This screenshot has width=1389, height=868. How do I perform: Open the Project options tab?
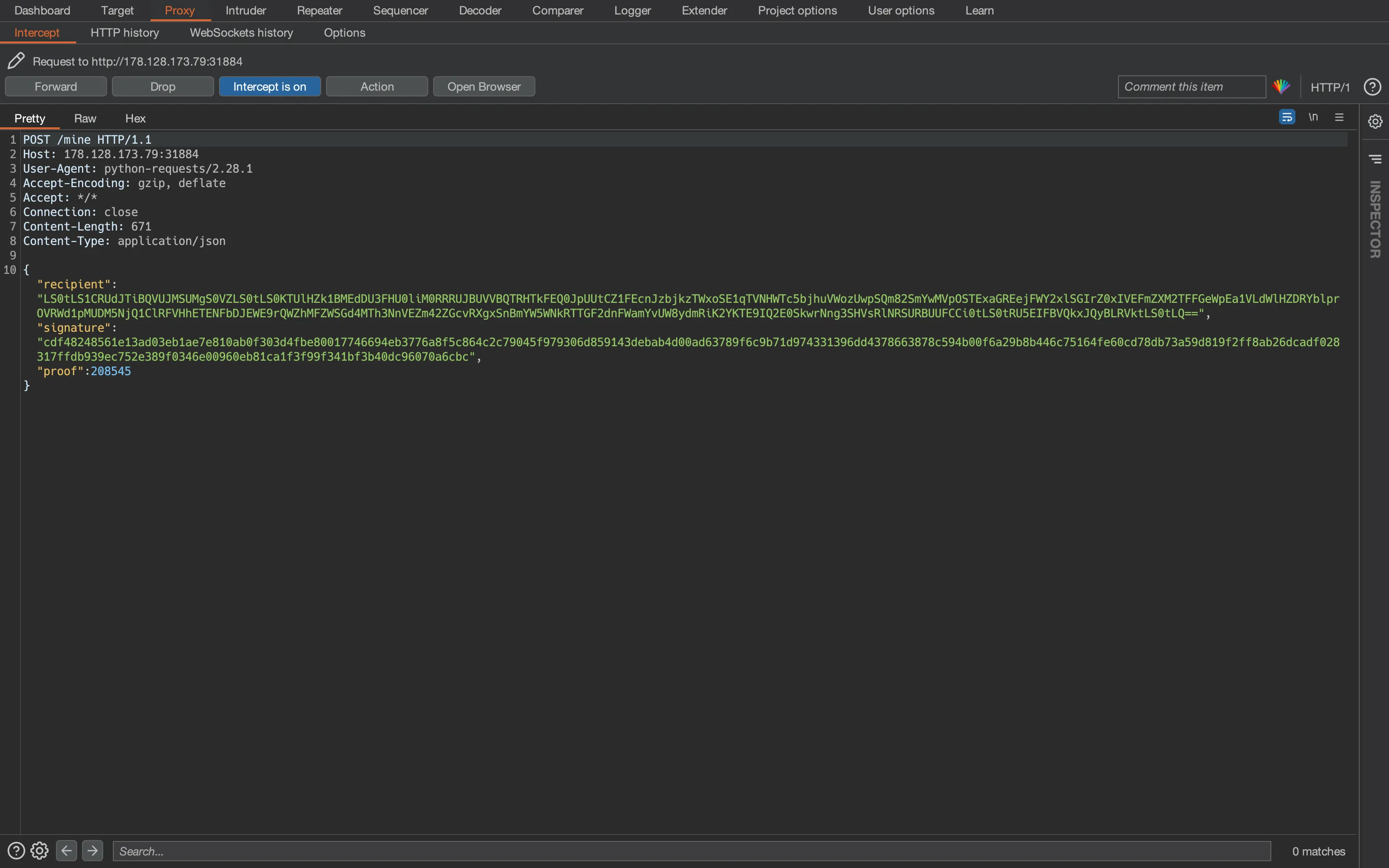click(x=797, y=10)
